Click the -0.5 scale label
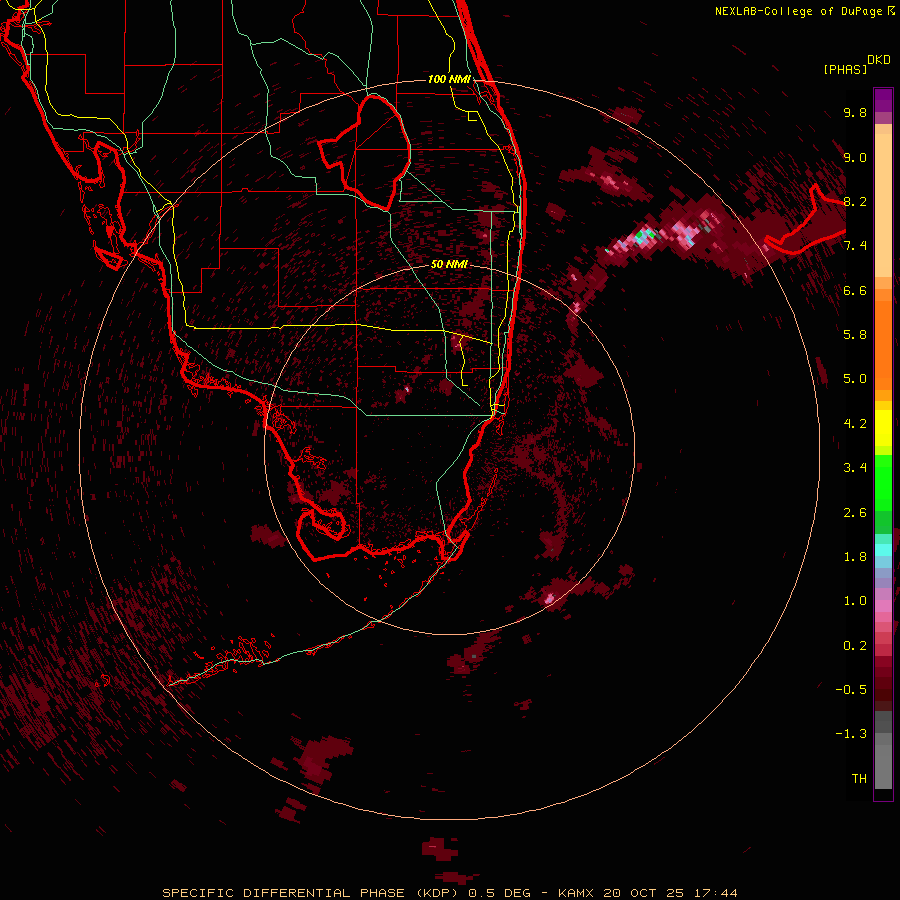Screen dimensions: 900x900 [851, 690]
